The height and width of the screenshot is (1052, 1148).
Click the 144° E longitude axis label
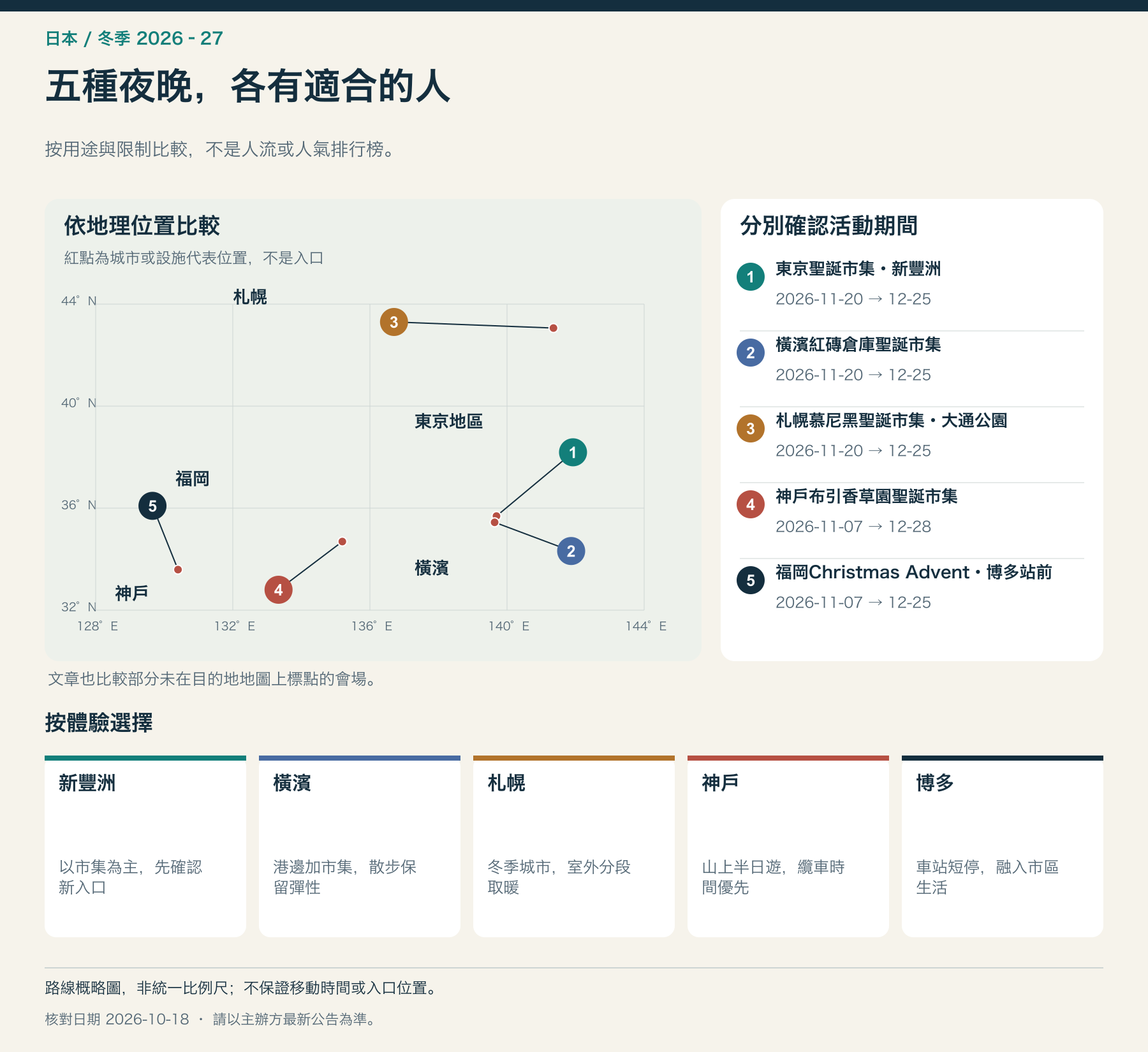click(646, 626)
